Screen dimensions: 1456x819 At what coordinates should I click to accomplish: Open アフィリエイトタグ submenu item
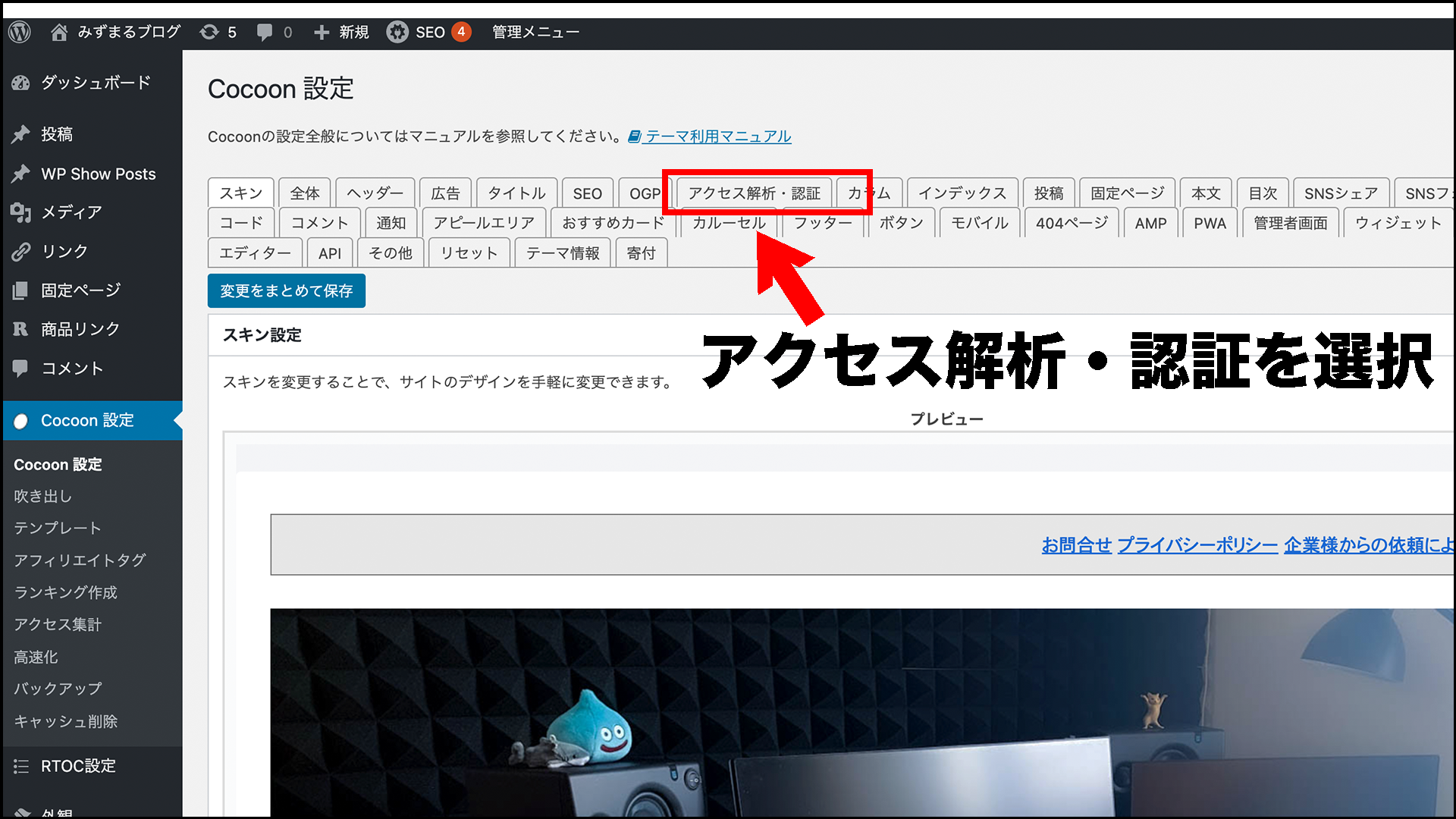80,560
